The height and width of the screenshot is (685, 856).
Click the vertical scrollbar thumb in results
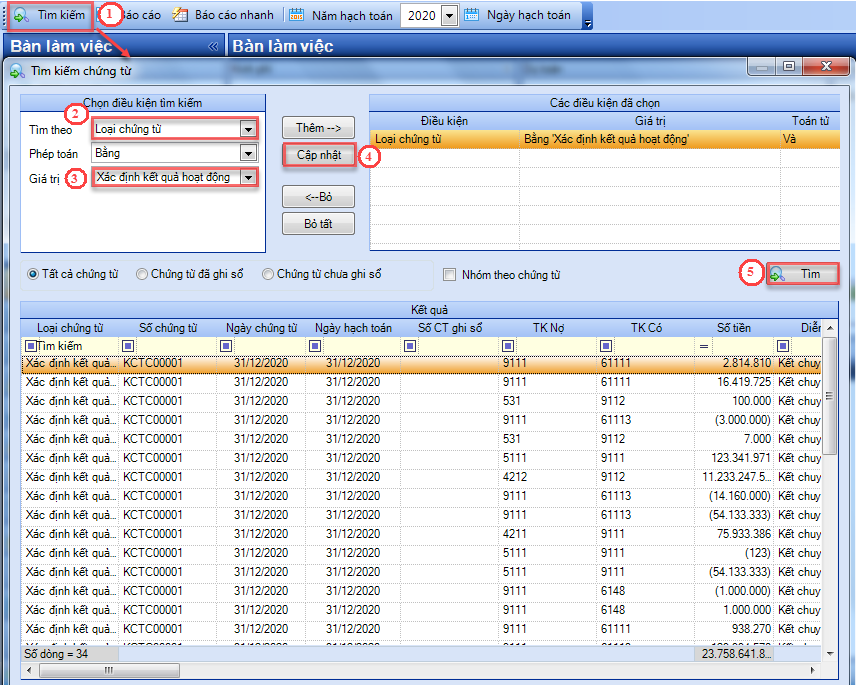click(830, 396)
